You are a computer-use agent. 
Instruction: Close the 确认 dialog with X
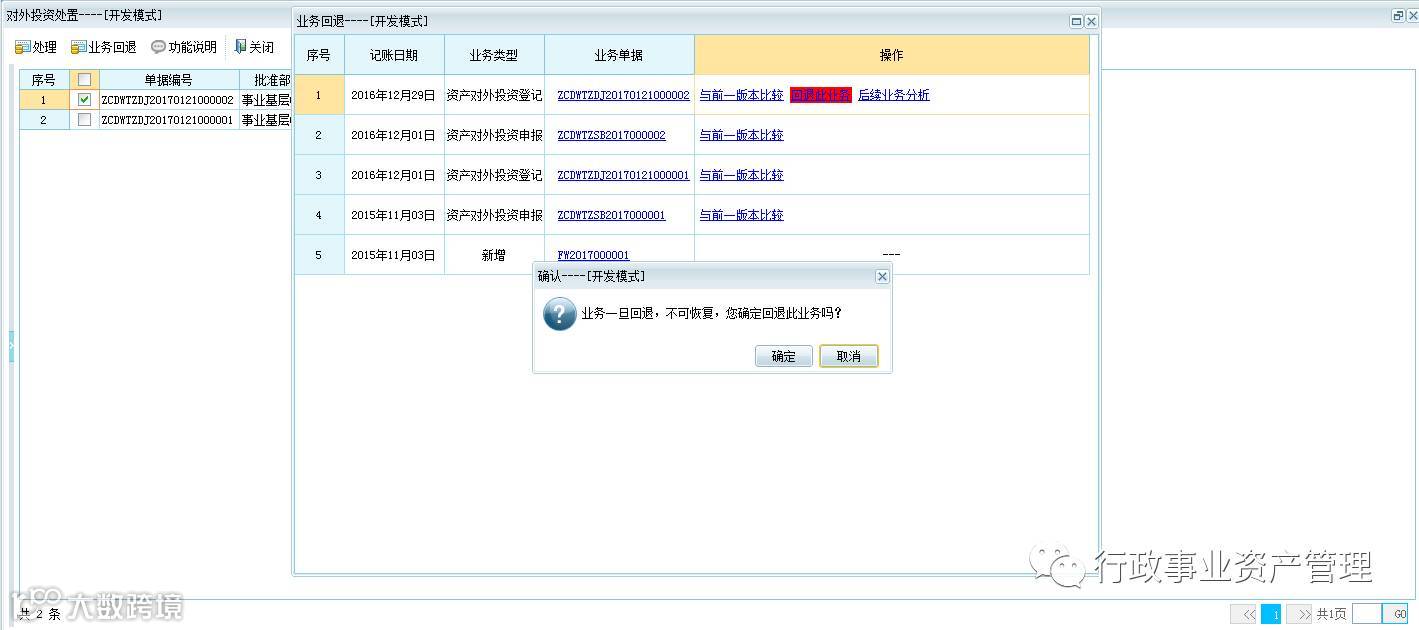tap(882, 276)
